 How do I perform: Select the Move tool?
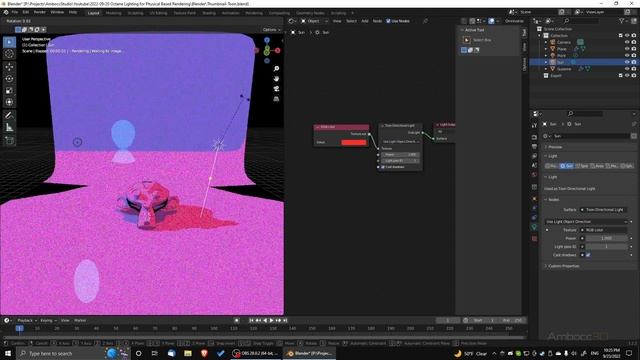9,67
